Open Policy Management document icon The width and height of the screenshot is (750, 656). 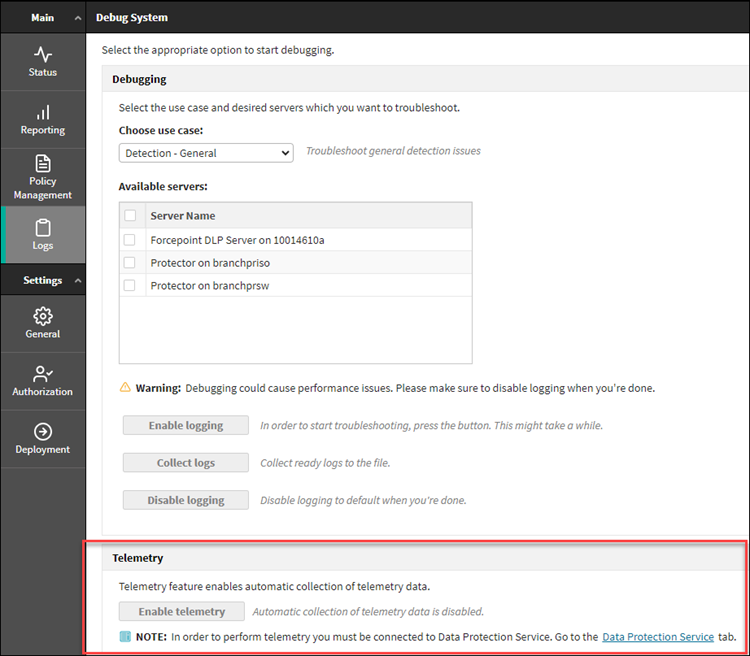pos(43,163)
